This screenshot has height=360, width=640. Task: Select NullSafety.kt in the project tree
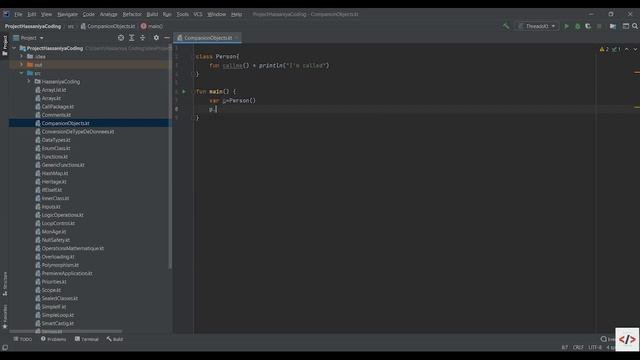pos(56,240)
